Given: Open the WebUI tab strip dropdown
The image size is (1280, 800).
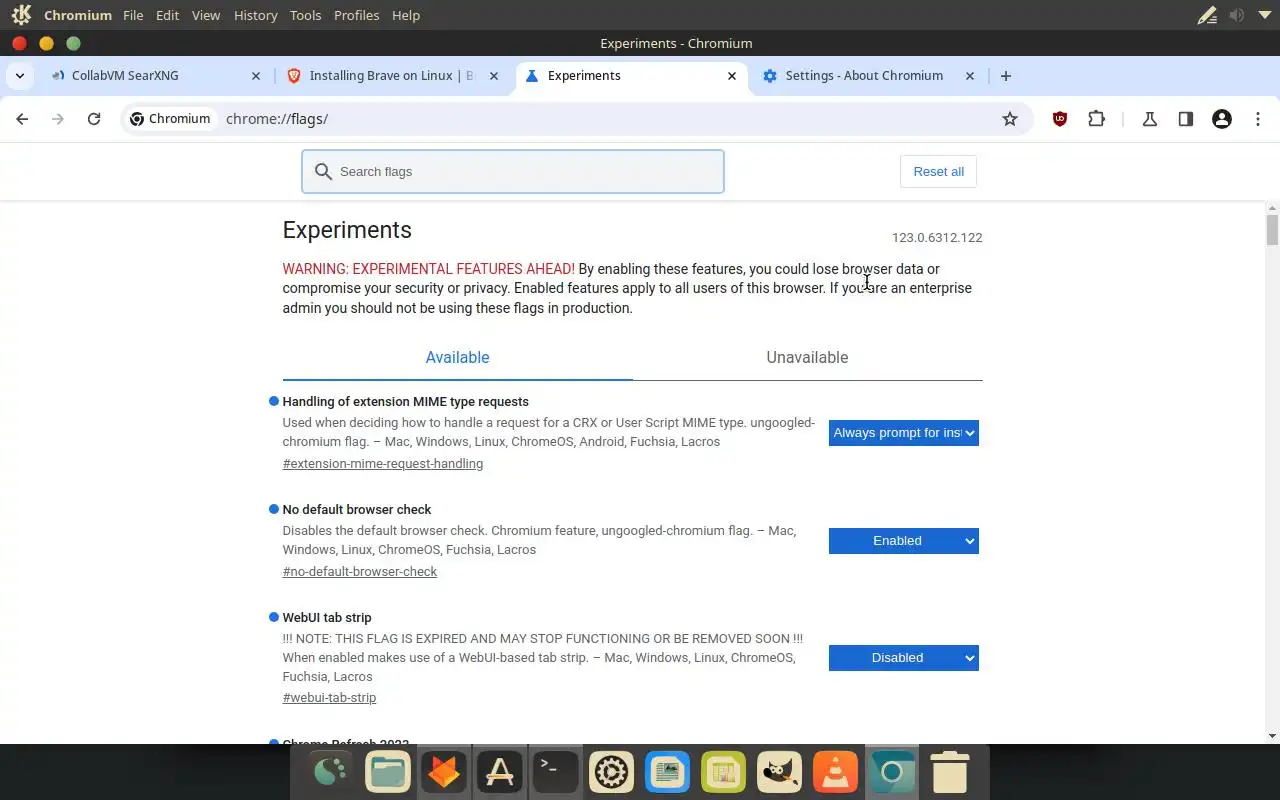Looking at the screenshot, I should point(903,658).
